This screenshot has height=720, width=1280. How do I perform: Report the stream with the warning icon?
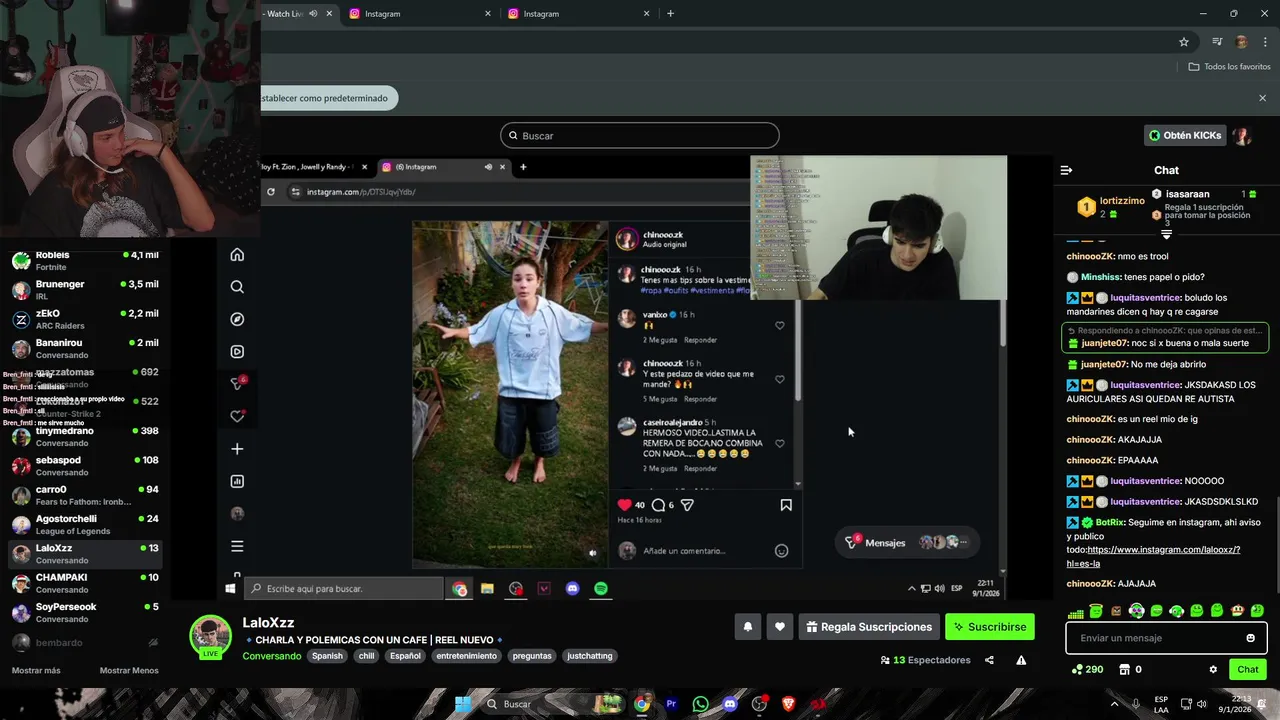(1021, 660)
